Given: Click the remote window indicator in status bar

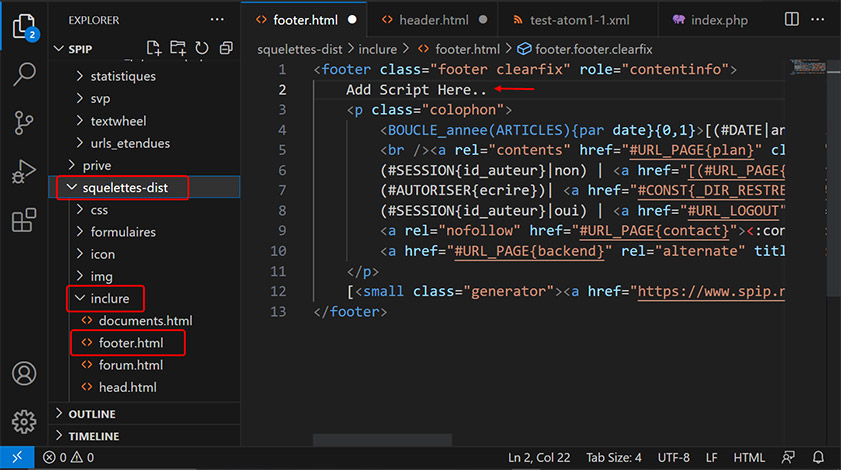Looking at the screenshot, I should point(17,458).
